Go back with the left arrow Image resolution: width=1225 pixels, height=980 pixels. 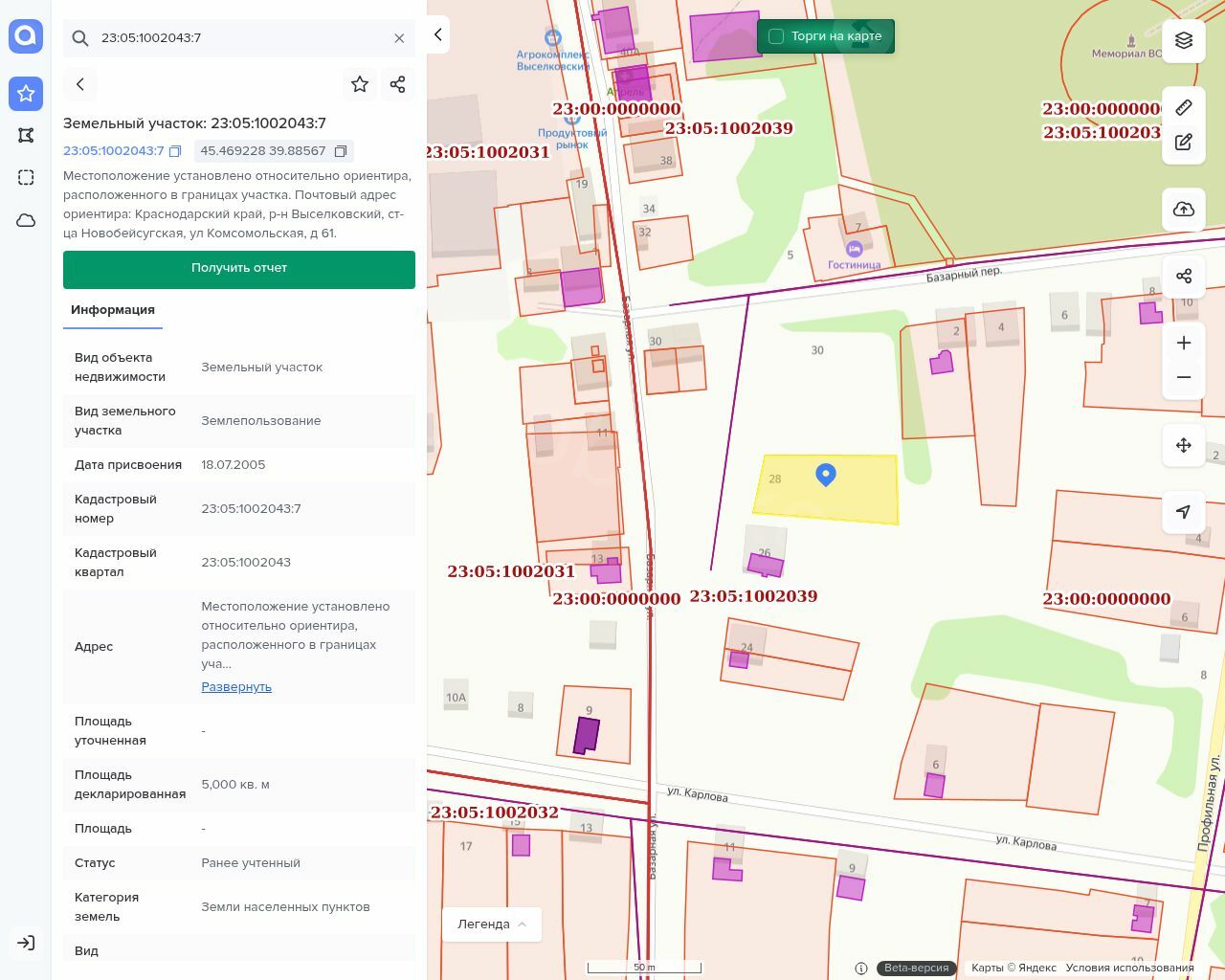point(80,84)
